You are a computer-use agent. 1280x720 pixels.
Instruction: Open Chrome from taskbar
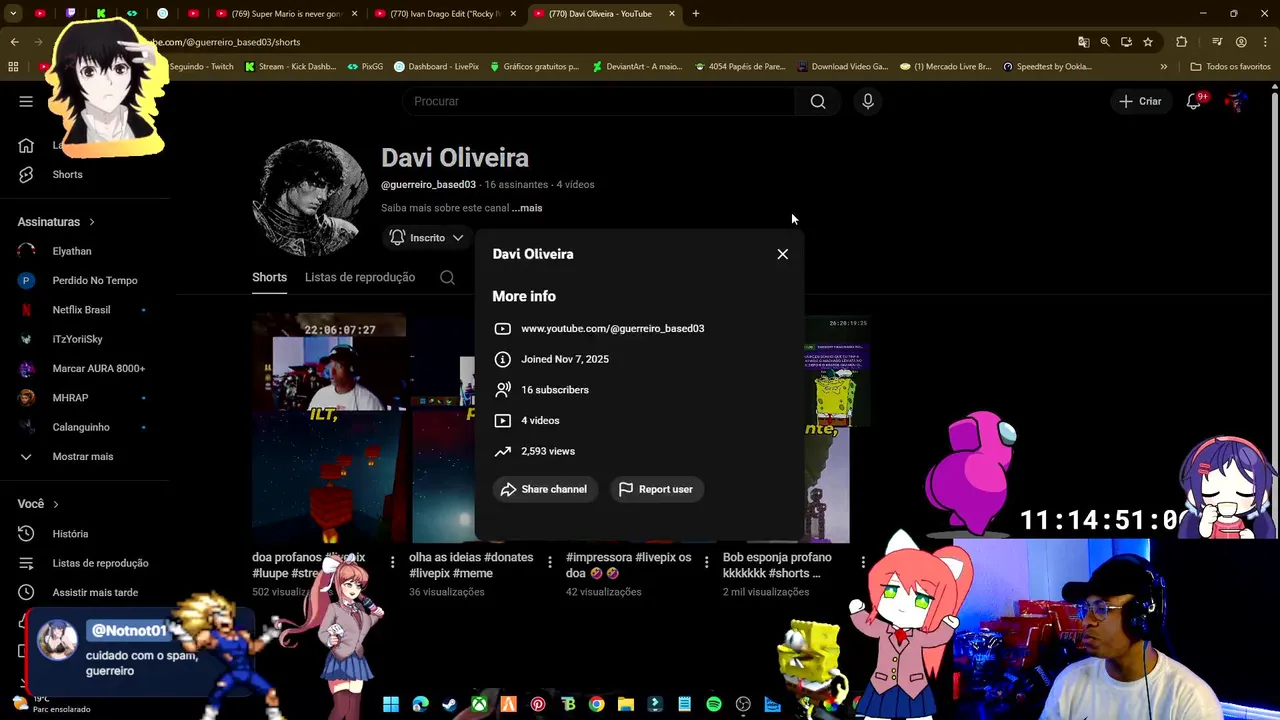click(x=596, y=704)
